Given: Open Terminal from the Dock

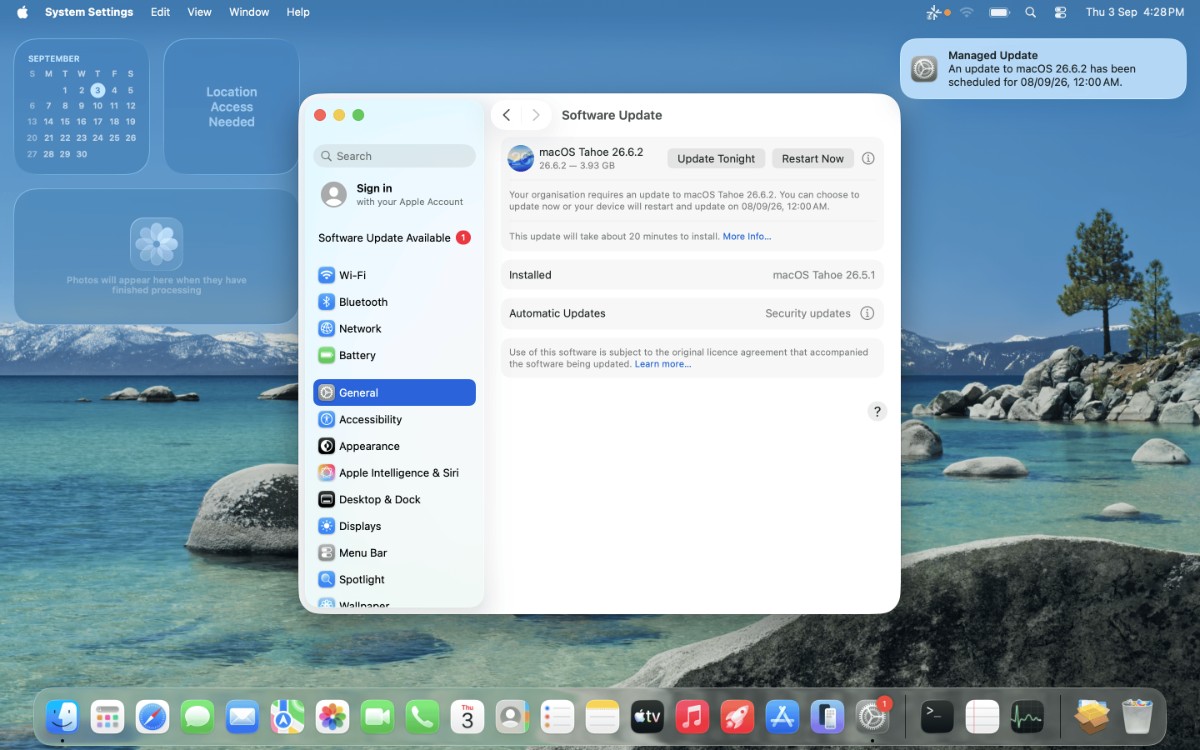Looking at the screenshot, I should pos(937,717).
